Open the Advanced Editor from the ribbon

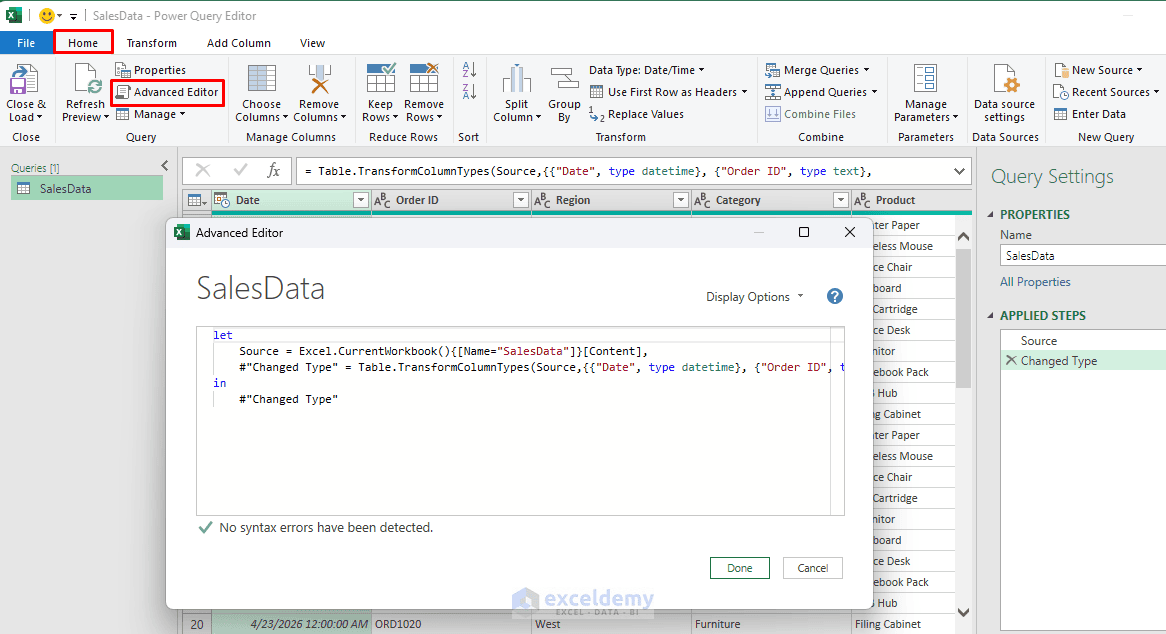(167, 92)
